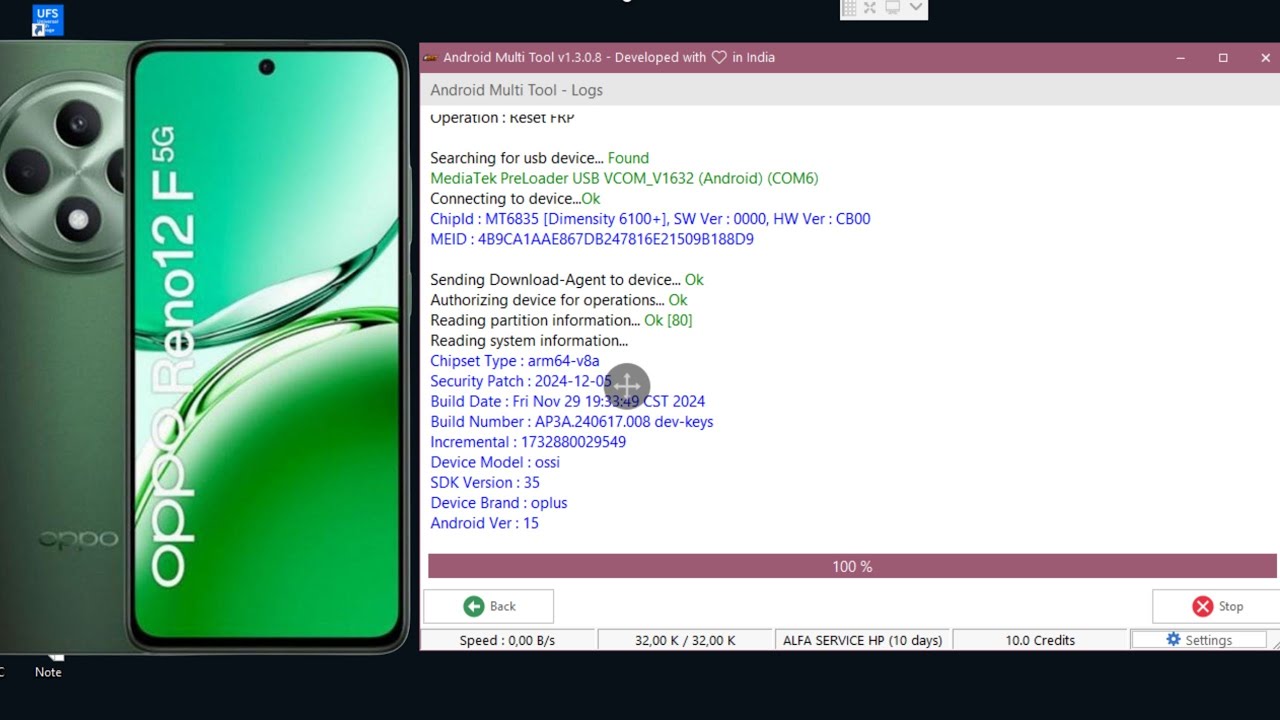The height and width of the screenshot is (720, 1280).
Task: Go Back to the previous screen
Action: (x=488, y=606)
